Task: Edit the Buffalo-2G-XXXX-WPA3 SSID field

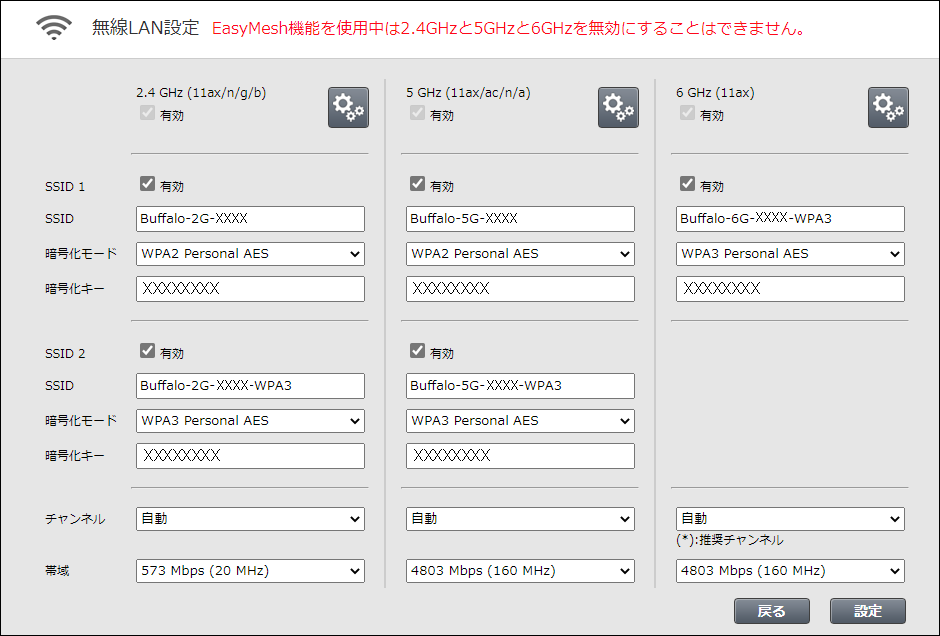Action: (250, 385)
